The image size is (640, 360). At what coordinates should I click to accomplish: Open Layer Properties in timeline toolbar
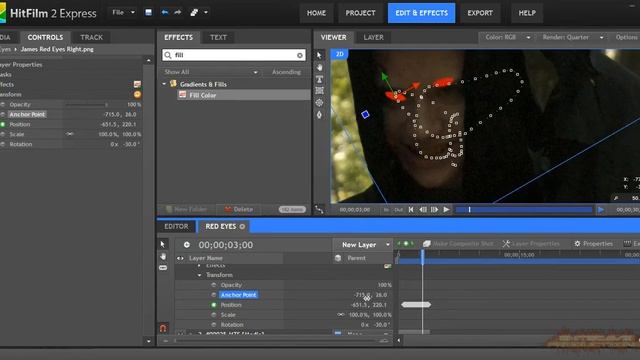[531, 244]
